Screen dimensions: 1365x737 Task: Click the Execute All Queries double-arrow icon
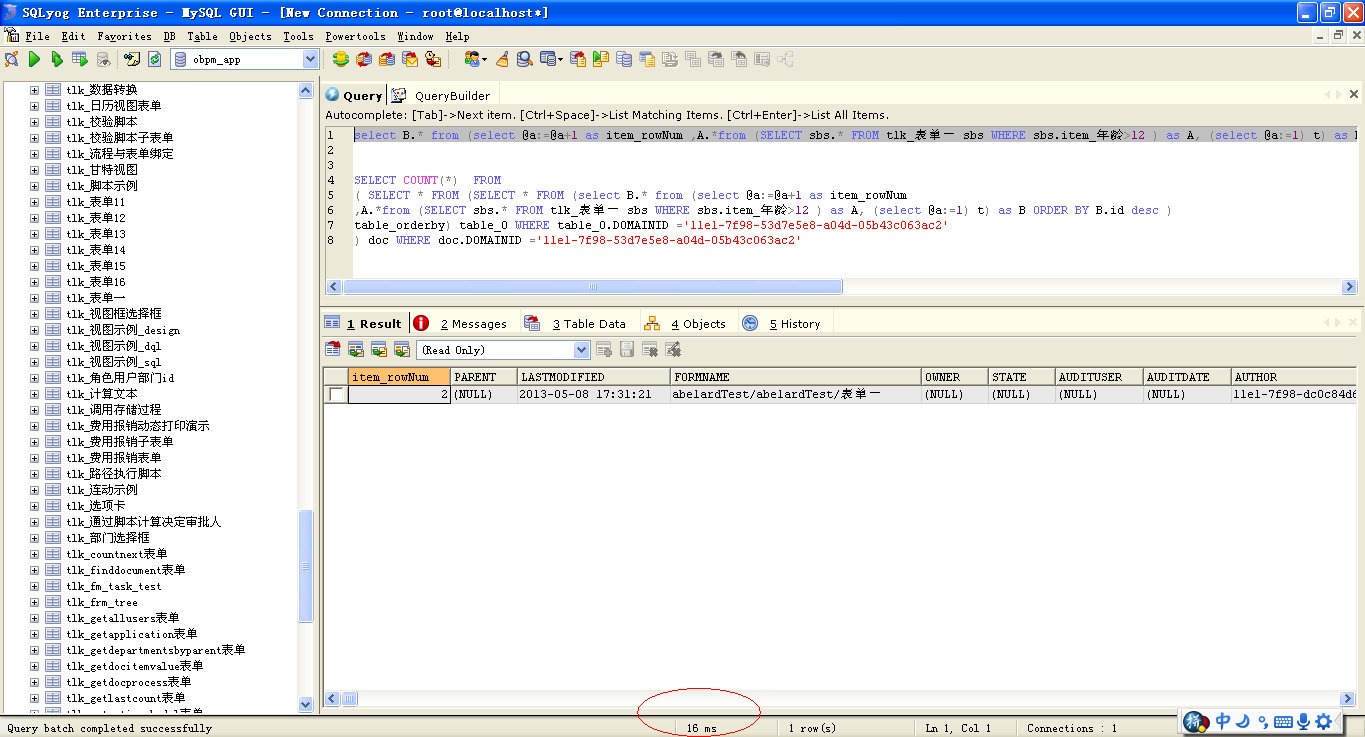tap(57, 59)
